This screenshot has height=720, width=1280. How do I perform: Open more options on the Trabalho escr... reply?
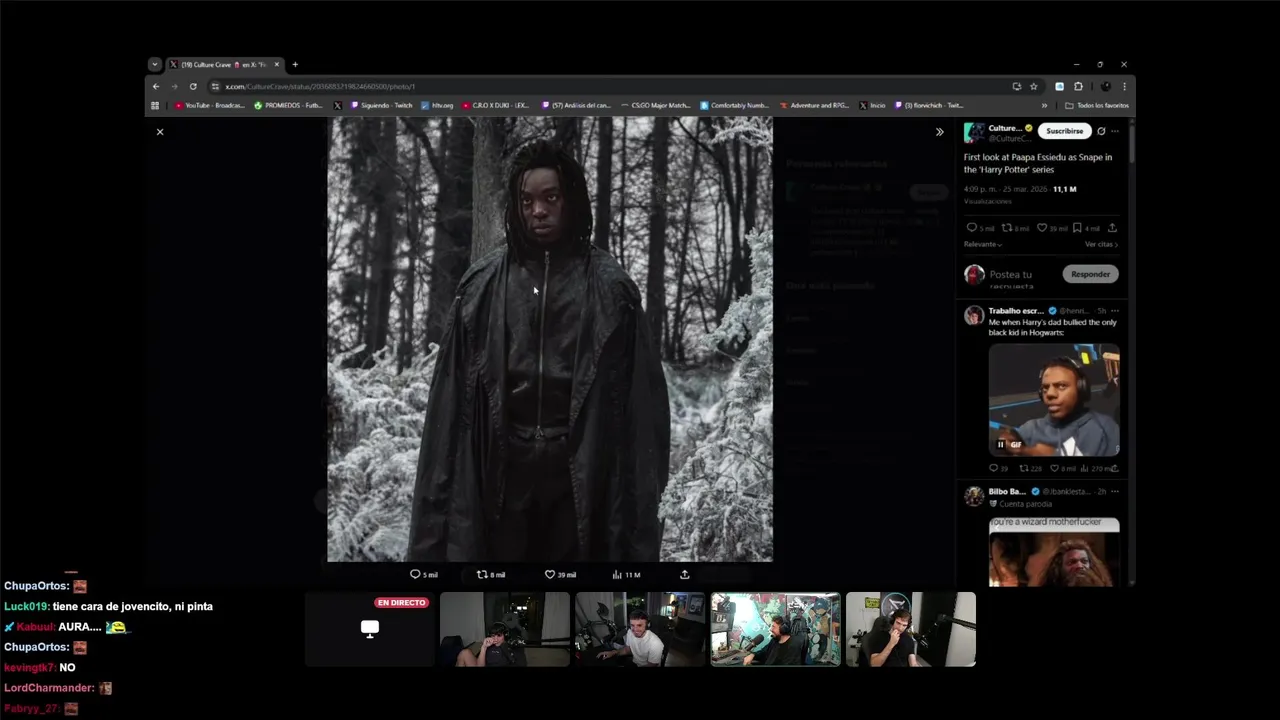click(x=1115, y=311)
